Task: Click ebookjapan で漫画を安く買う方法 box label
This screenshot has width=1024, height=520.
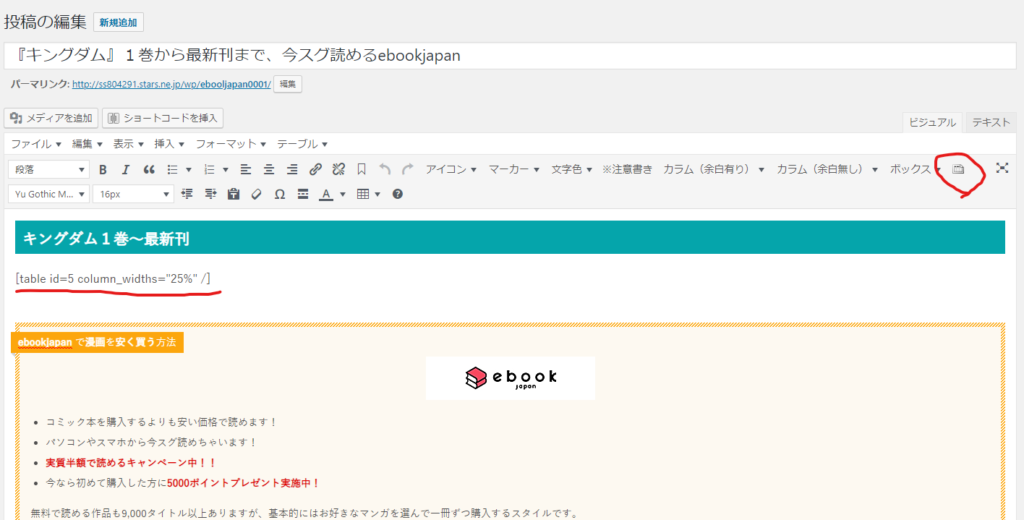Action: pyautogui.click(x=97, y=342)
